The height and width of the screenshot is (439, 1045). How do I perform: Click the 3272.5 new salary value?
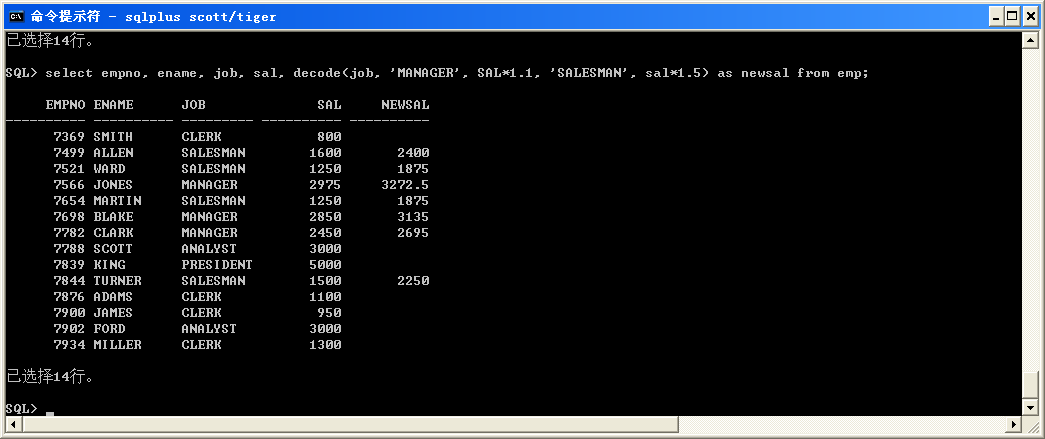(405, 185)
